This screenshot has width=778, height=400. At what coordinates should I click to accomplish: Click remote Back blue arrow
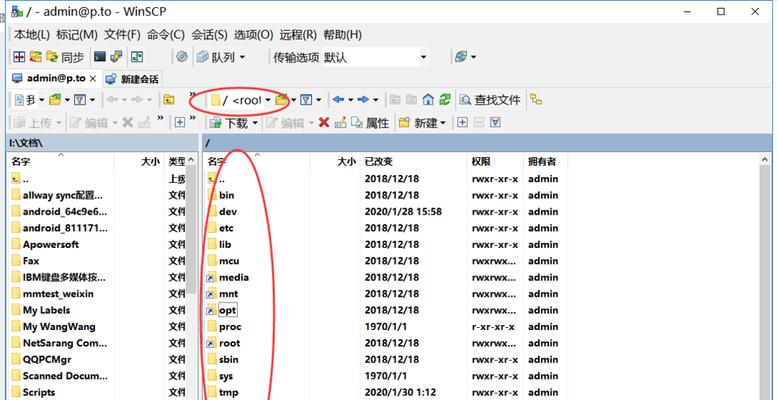pyautogui.click(x=338, y=100)
